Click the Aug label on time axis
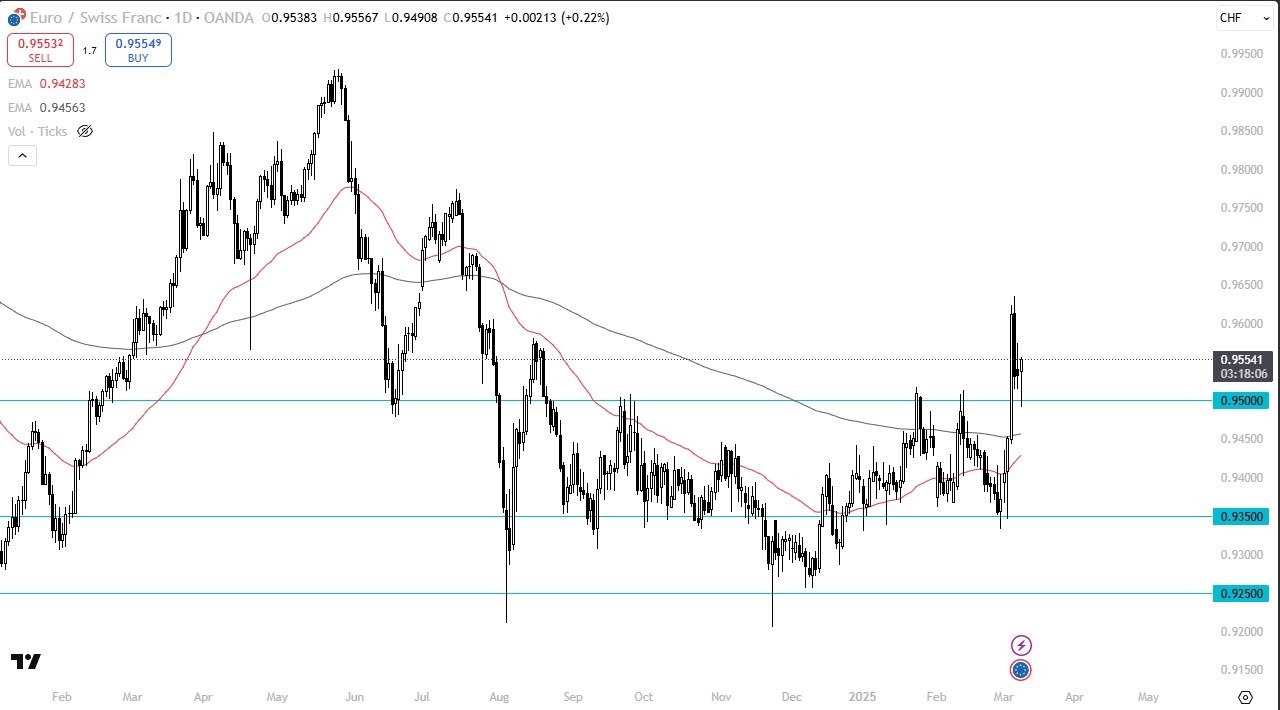This screenshot has height=710, width=1280. tap(500, 697)
